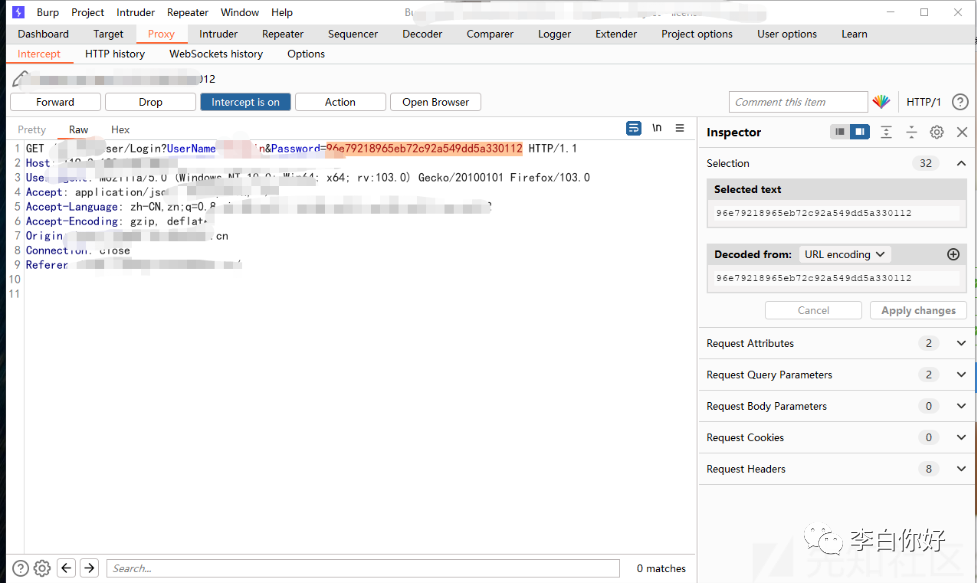Open the proxy Options sub-tab
The image size is (977, 583).
click(x=305, y=54)
